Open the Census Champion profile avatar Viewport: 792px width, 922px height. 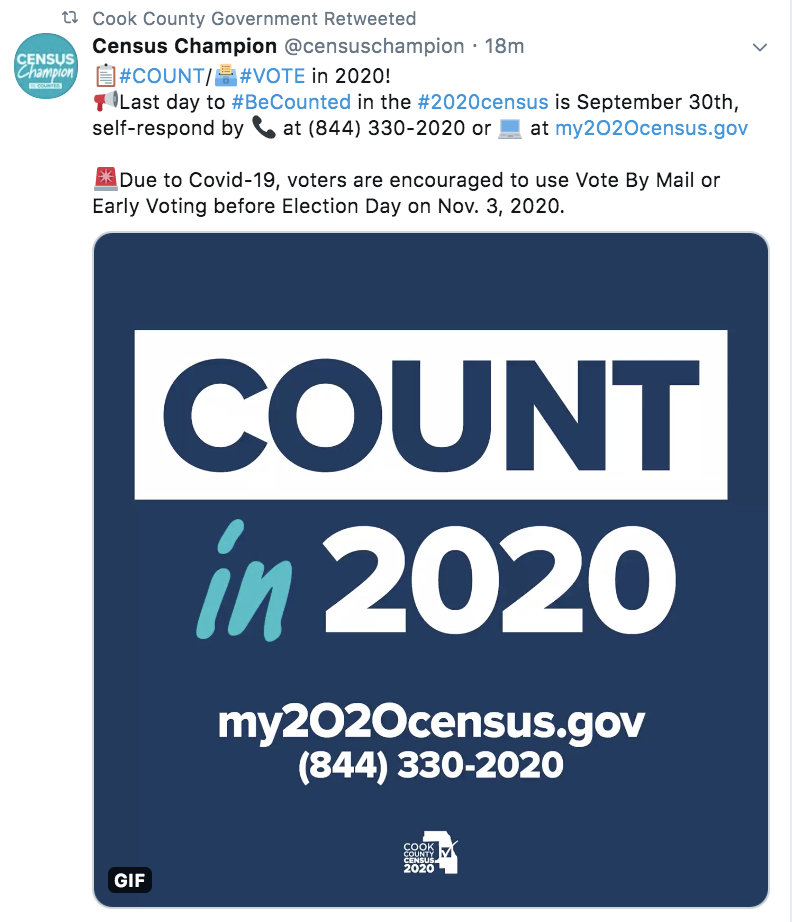(45, 67)
